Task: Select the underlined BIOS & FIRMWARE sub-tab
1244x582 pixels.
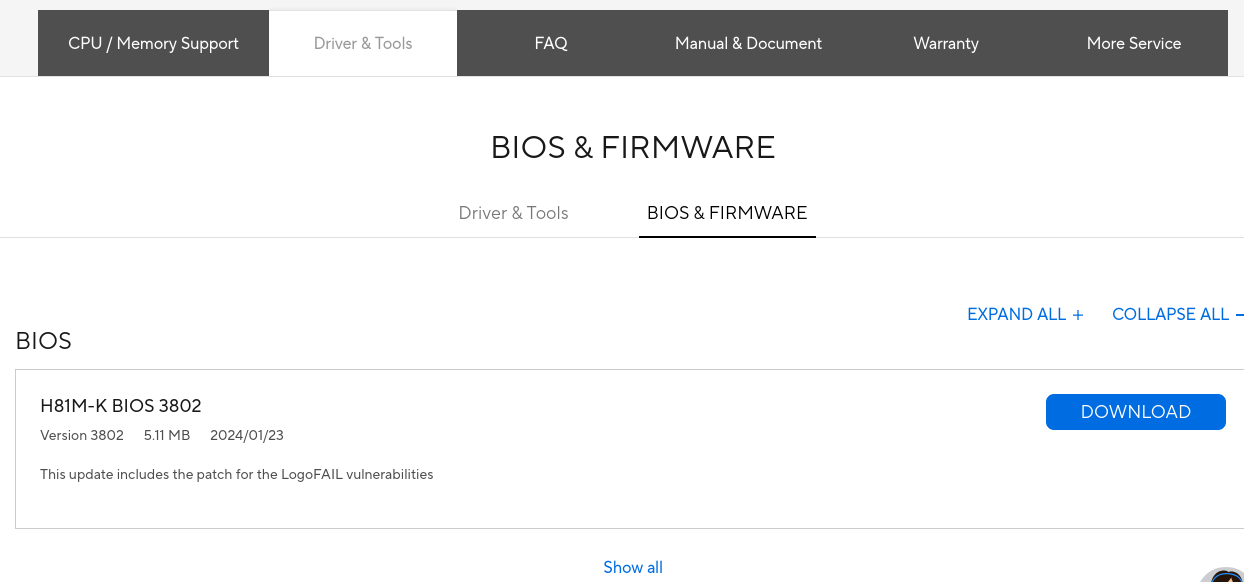Action: 727,213
